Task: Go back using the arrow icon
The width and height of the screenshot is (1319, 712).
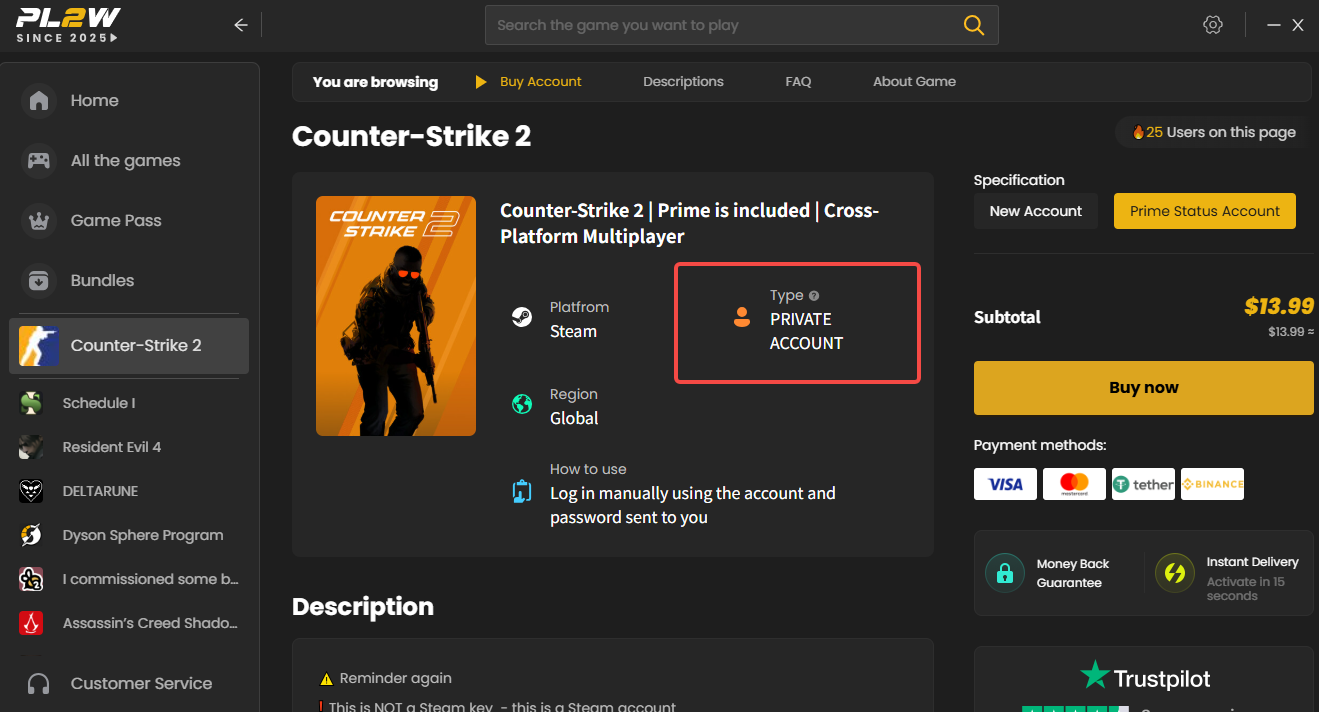Action: [240, 25]
